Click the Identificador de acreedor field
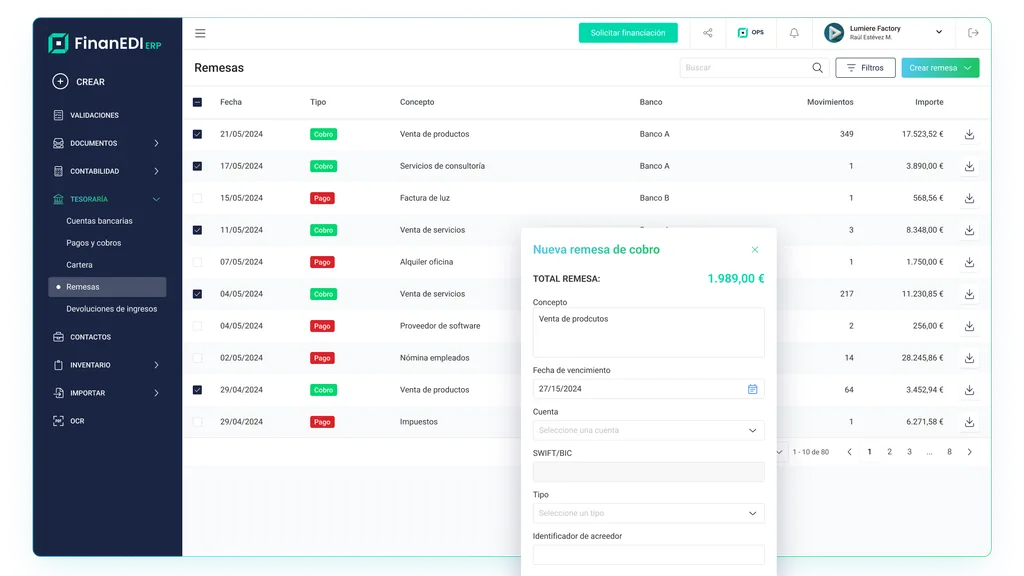 coord(648,554)
